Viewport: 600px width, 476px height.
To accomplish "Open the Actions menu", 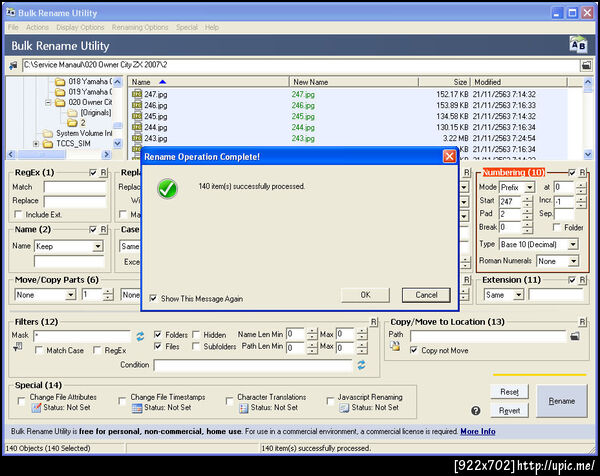I will point(37,27).
